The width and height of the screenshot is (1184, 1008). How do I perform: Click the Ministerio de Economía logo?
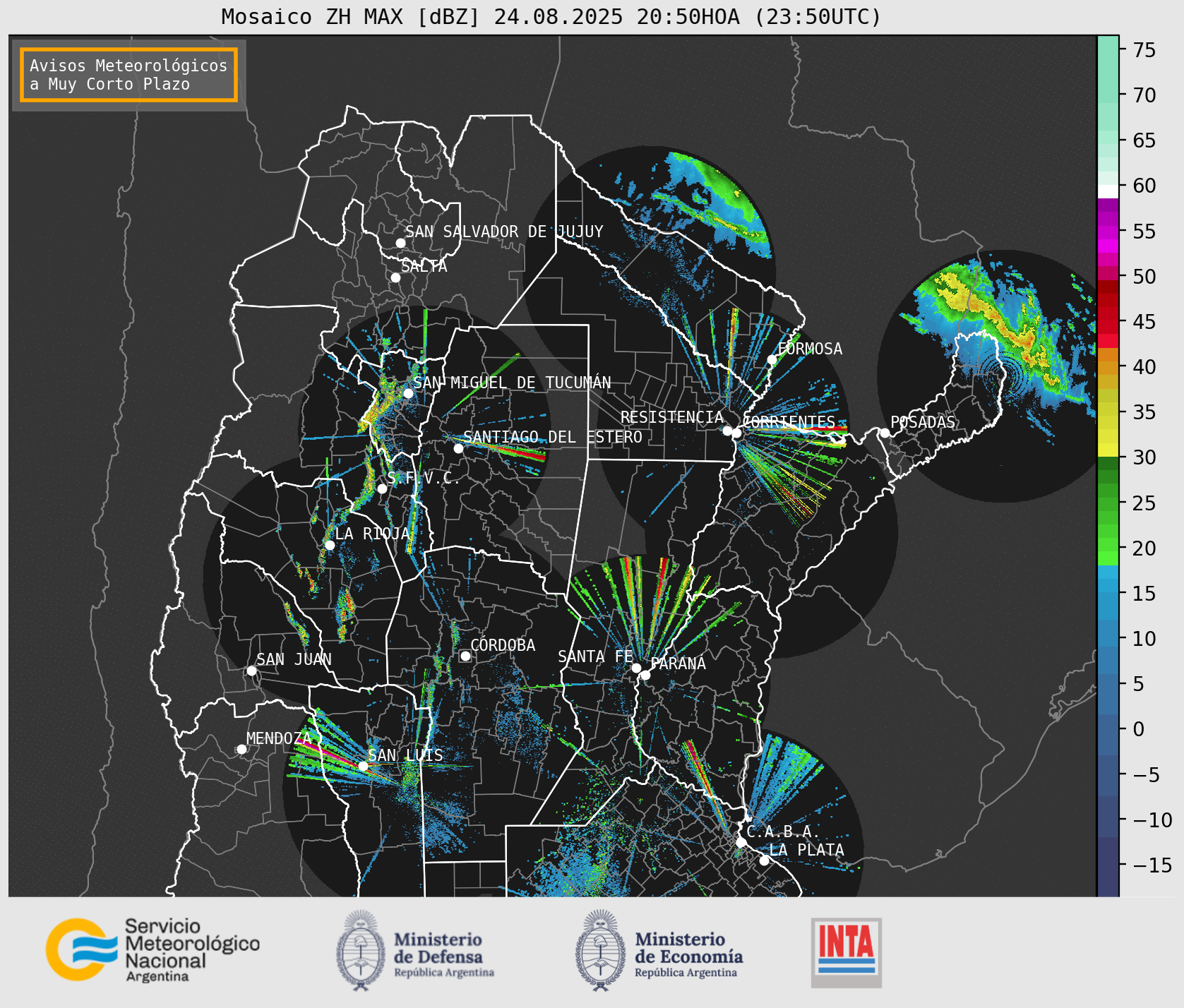tap(659, 950)
